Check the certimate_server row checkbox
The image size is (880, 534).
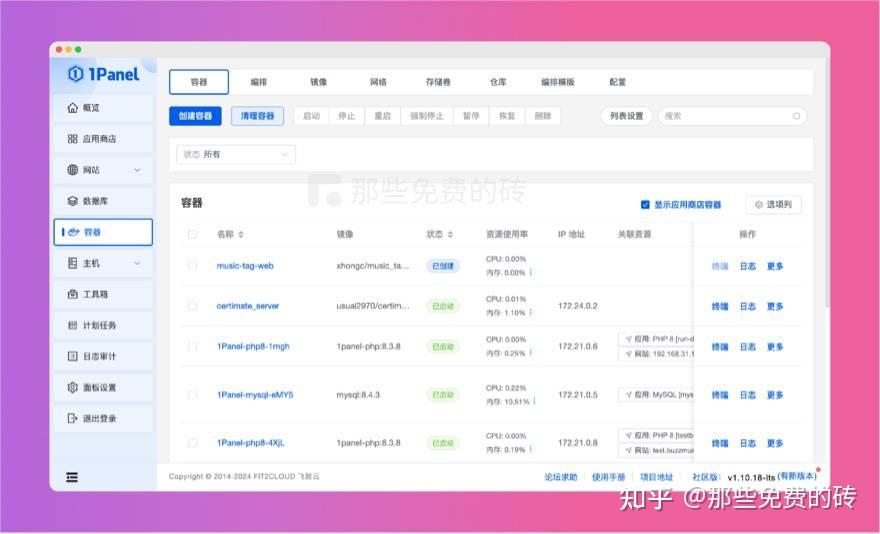[x=192, y=306]
